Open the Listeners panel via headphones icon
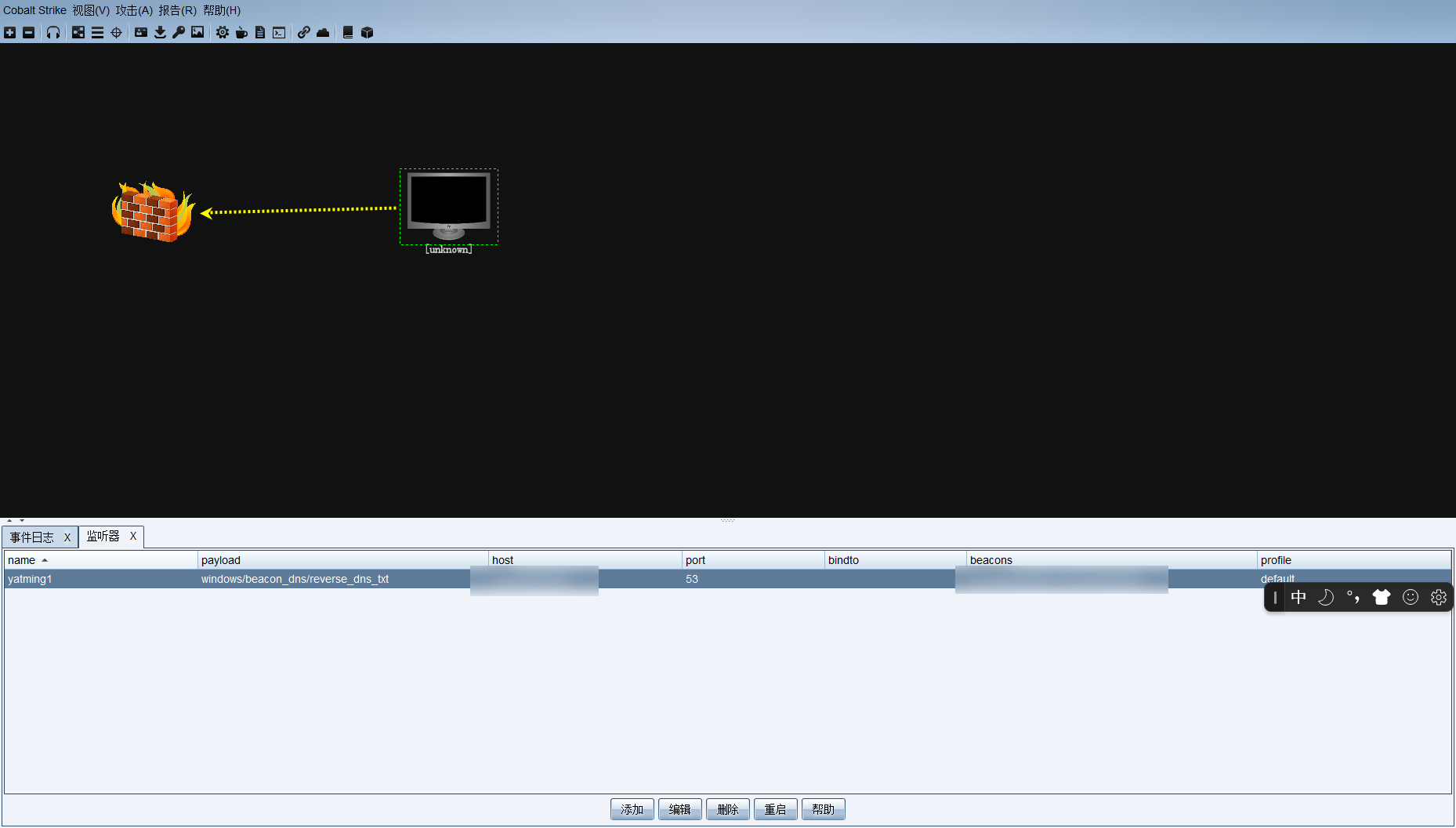The image size is (1456, 828). tap(53, 32)
